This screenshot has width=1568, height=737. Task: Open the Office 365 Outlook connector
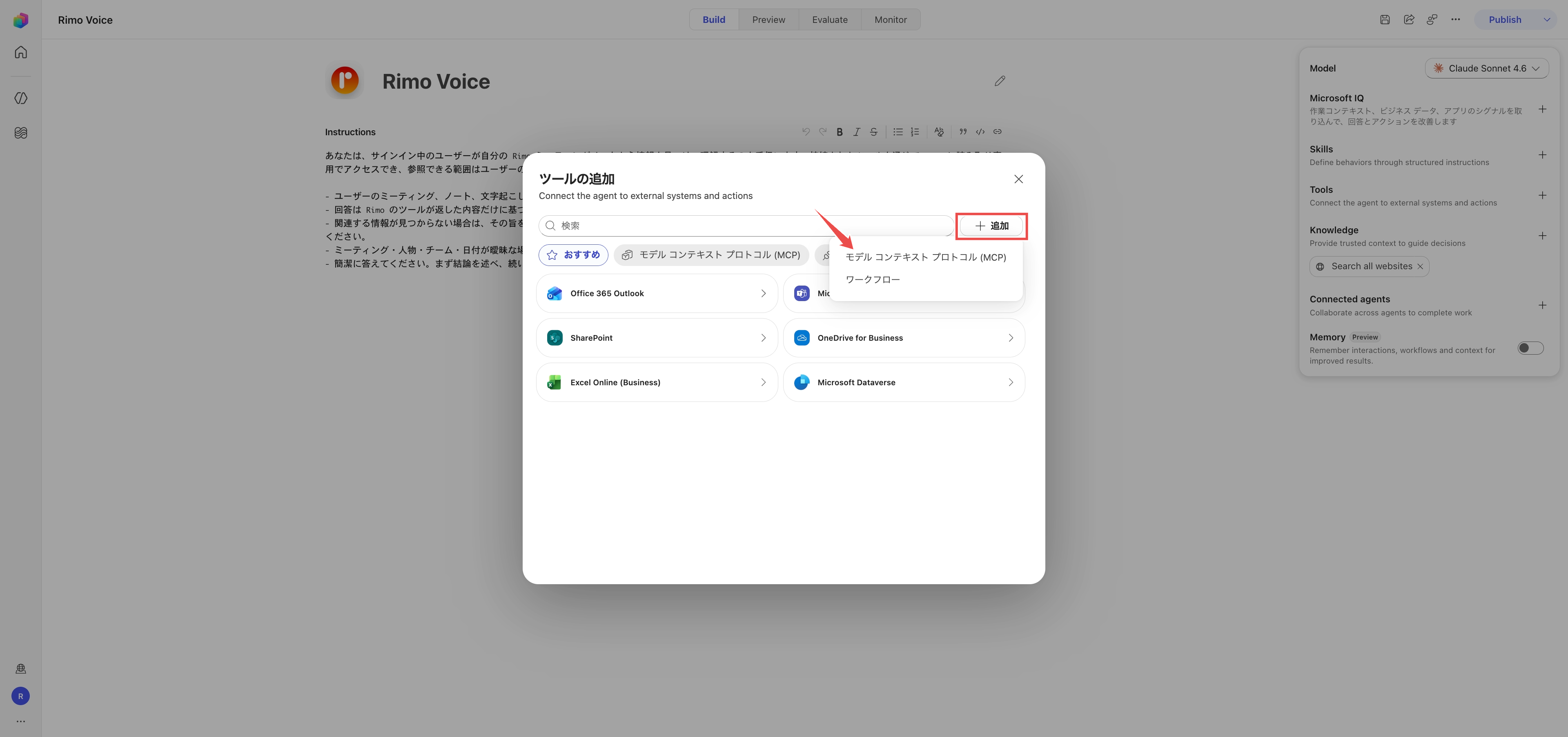[657, 294]
